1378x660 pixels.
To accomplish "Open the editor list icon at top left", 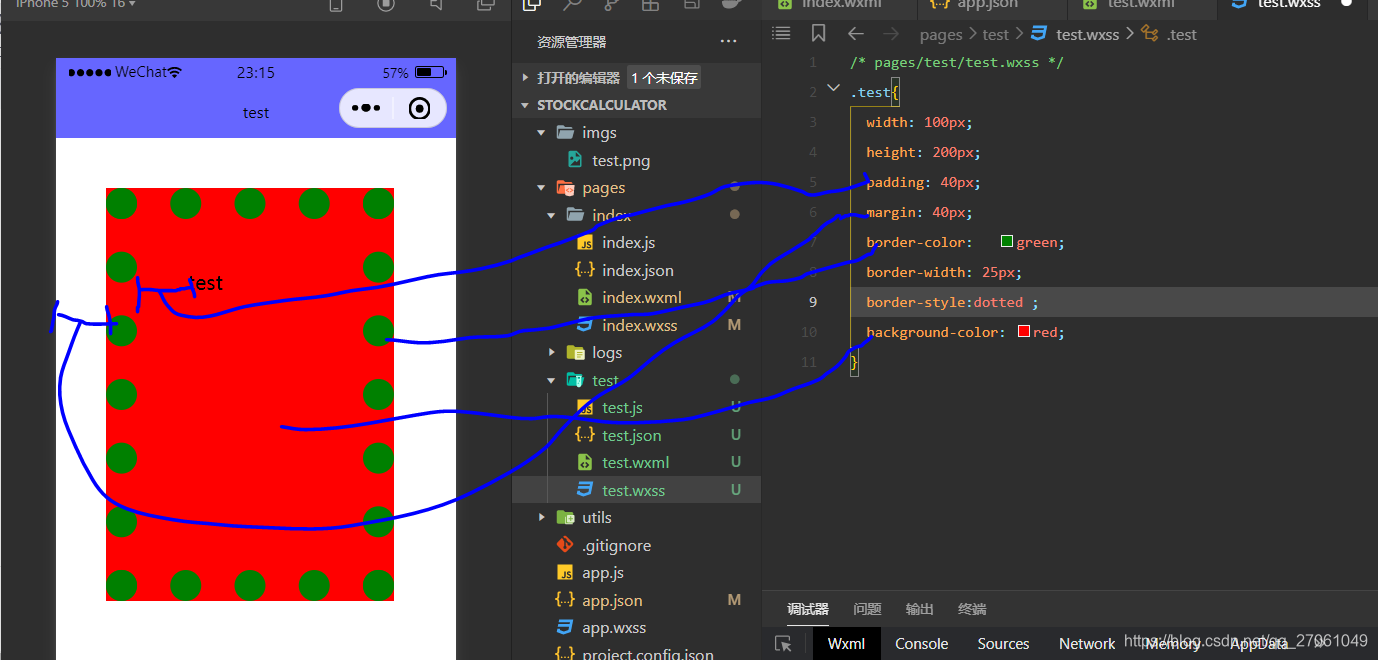I will coord(781,32).
